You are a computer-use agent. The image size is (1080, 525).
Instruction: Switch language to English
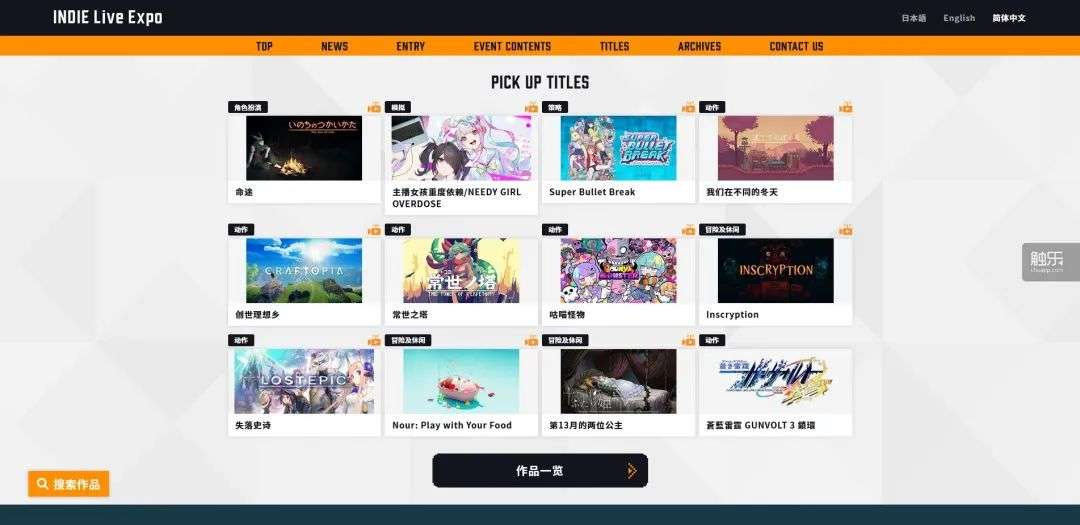pyautogui.click(x=959, y=18)
